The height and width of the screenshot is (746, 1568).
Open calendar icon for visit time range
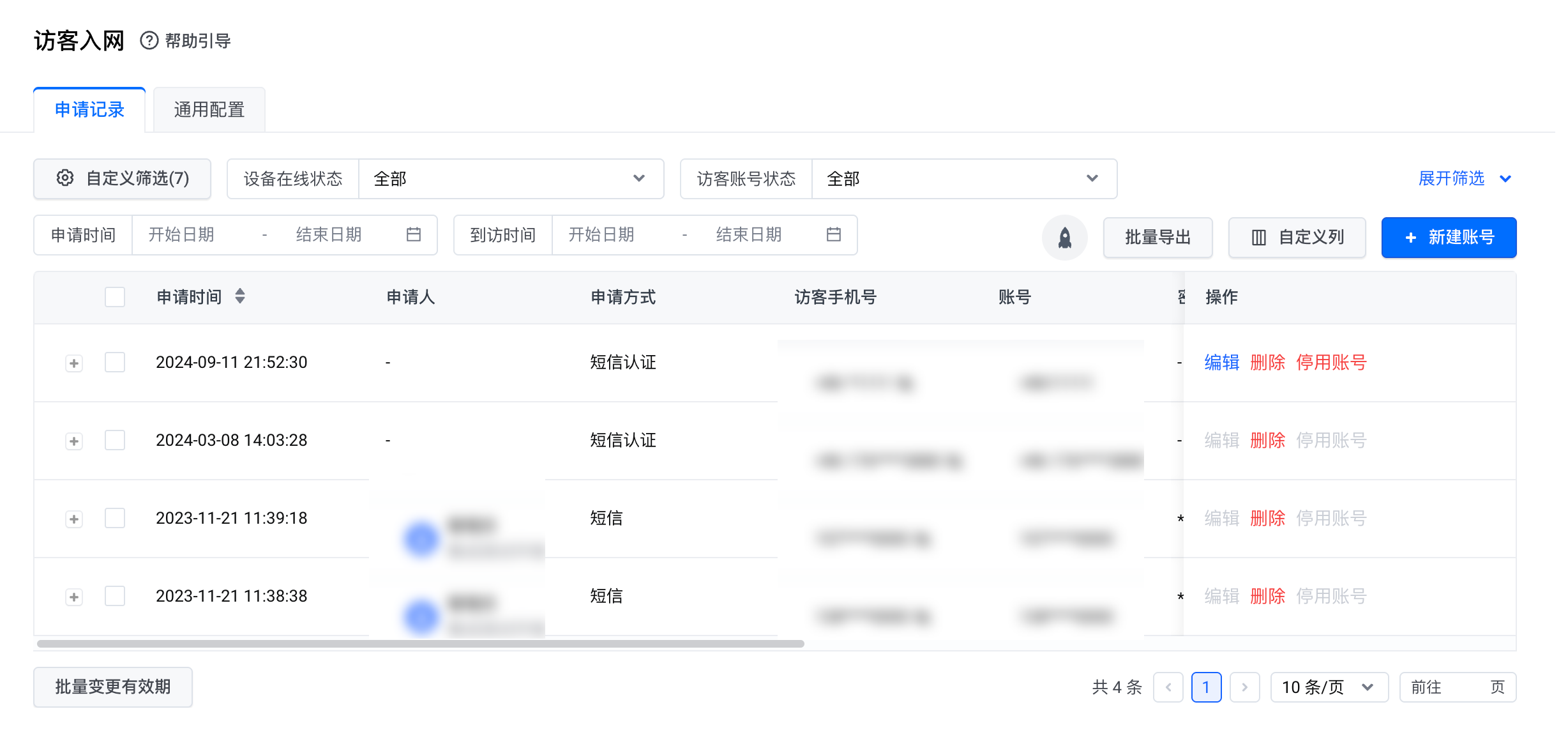(833, 234)
